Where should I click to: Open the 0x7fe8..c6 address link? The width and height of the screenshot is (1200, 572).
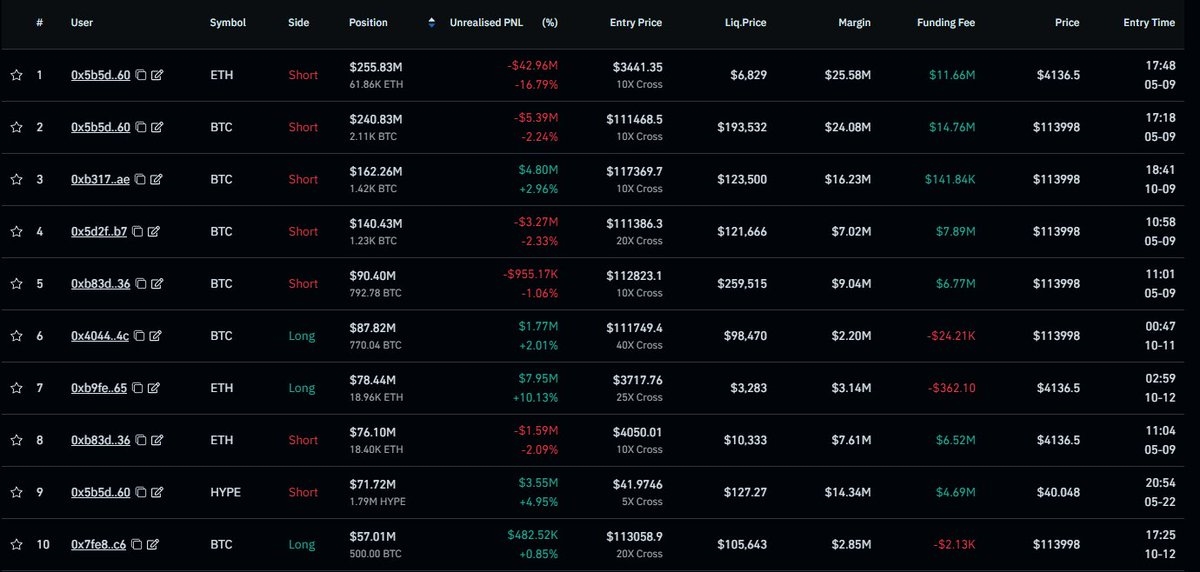click(x=99, y=544)
